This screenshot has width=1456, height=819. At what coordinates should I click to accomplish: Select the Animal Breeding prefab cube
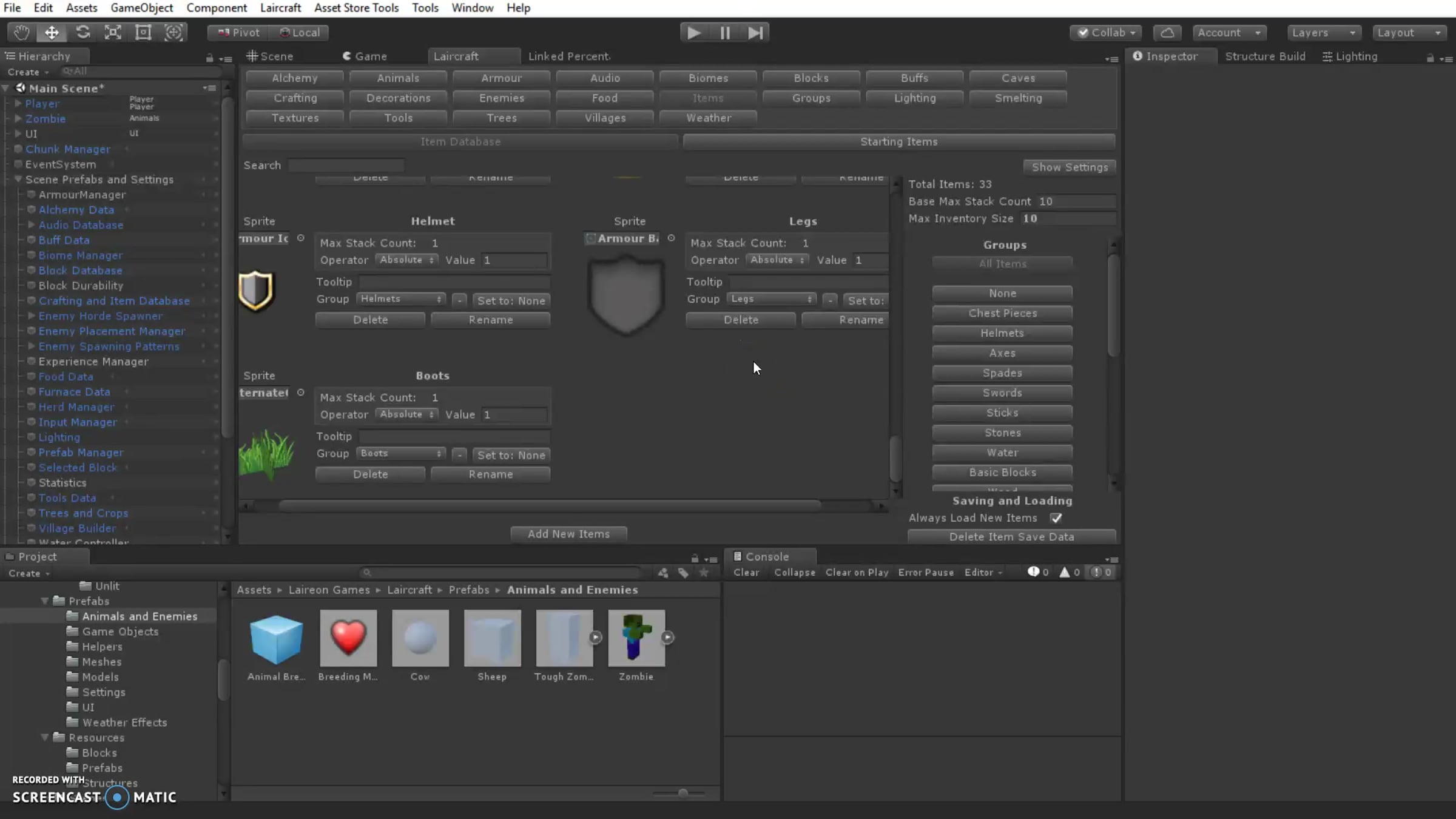(276, 639)
